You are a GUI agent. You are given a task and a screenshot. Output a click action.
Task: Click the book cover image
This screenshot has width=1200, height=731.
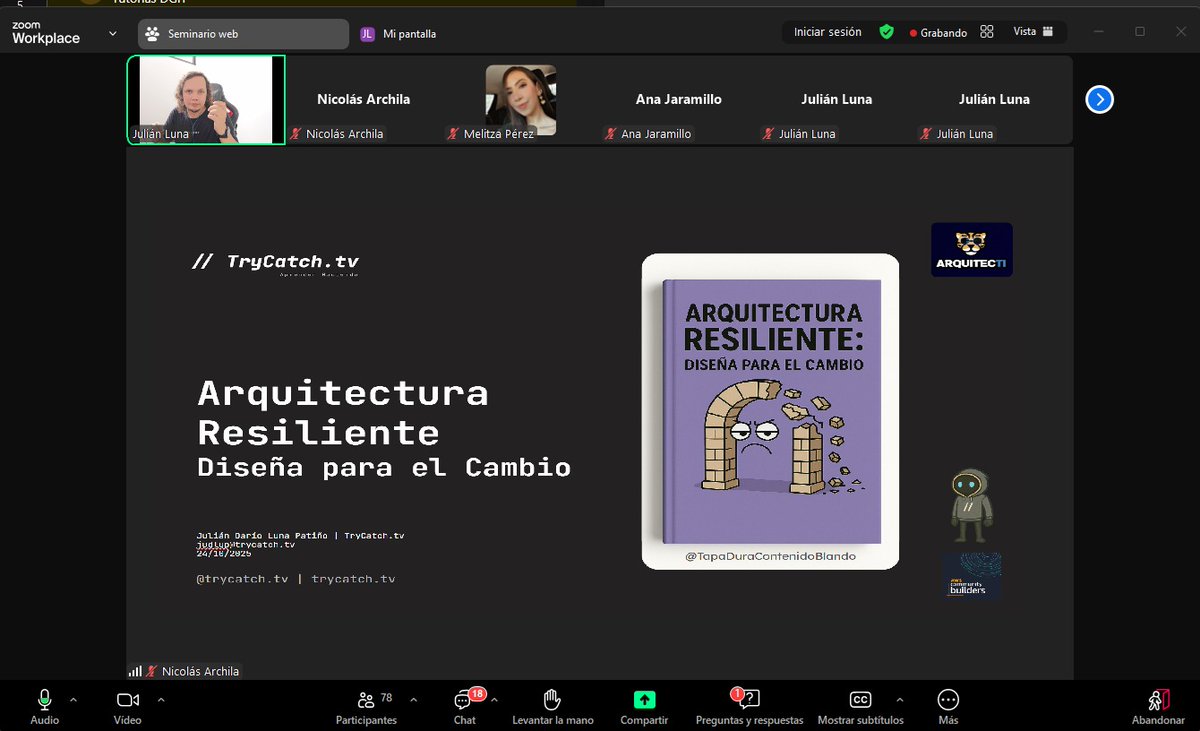point(770,411)
